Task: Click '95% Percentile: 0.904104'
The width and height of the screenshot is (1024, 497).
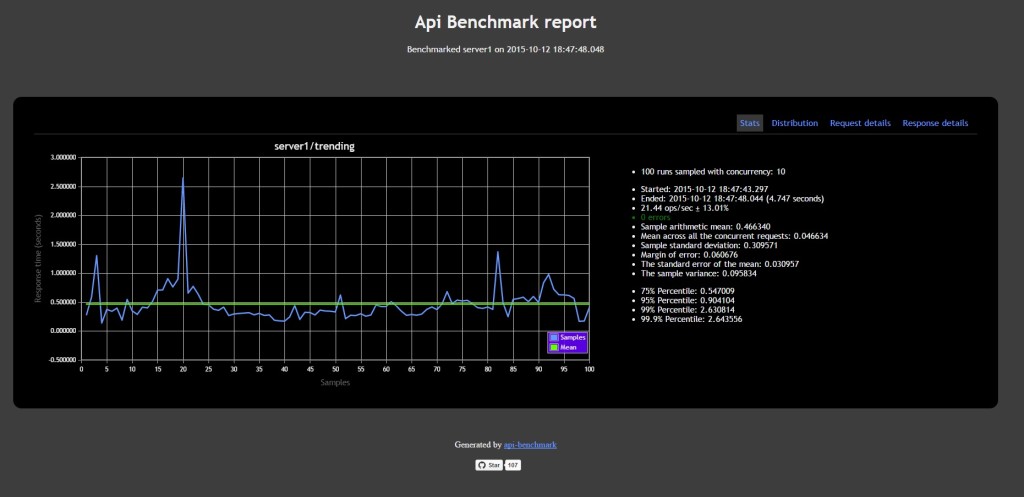Action: pyautogui.click(x=690, y=300)
